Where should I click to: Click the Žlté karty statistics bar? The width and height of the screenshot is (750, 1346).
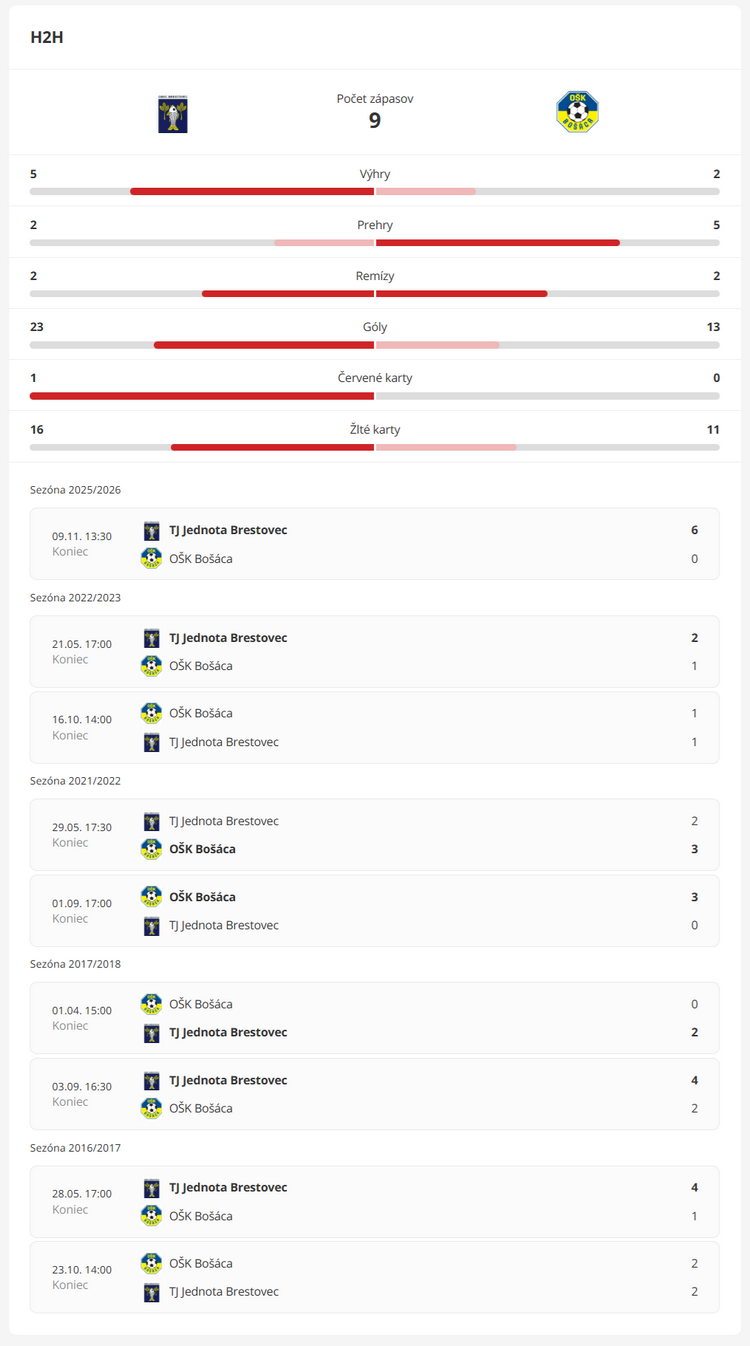click(x=374, y=447)
